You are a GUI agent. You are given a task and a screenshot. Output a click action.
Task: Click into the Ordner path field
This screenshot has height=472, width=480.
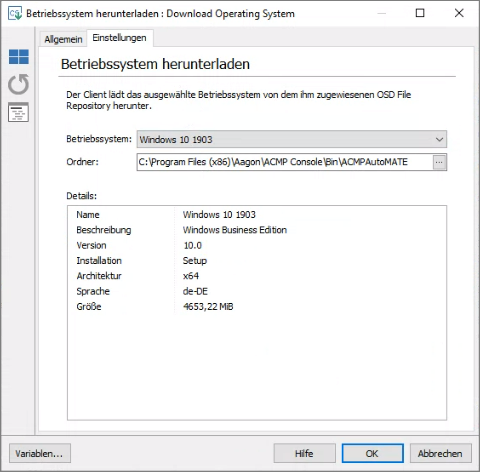click(x=285, y=162)
